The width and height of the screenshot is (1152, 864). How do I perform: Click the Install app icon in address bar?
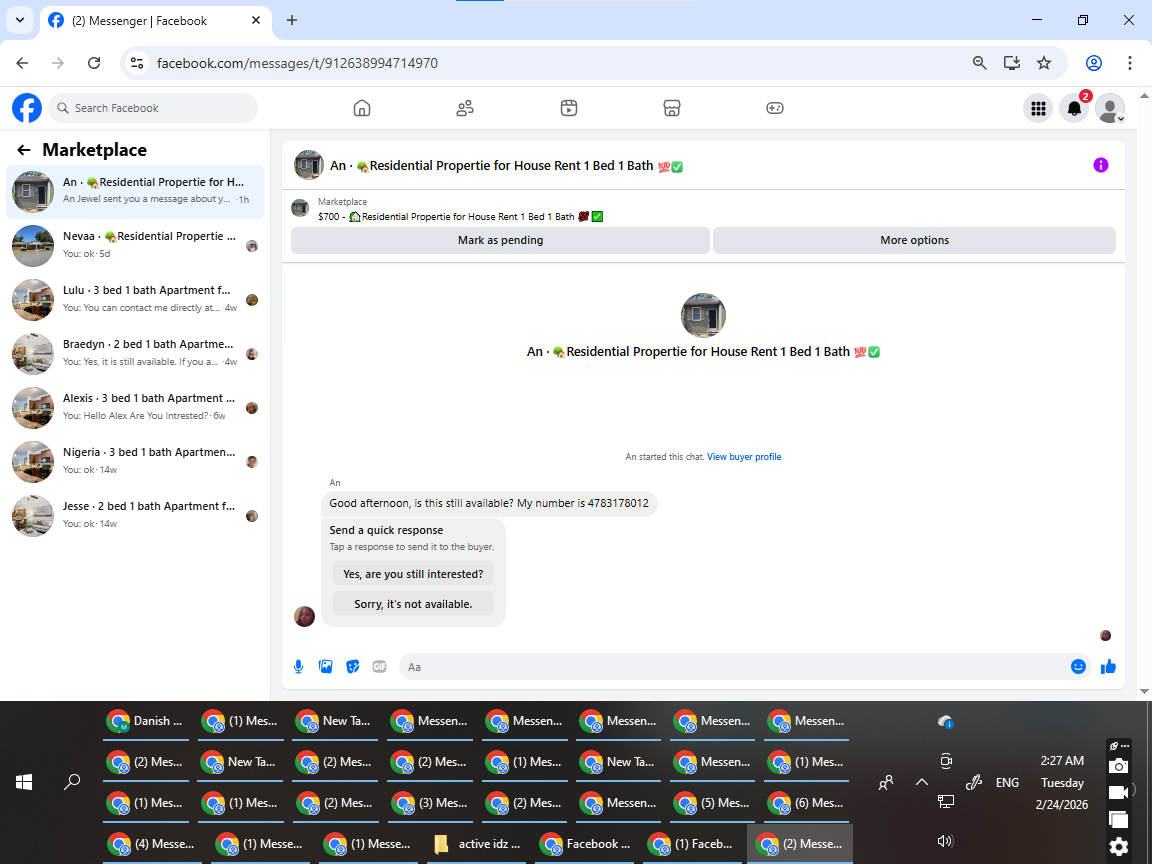click(1012, 63)
